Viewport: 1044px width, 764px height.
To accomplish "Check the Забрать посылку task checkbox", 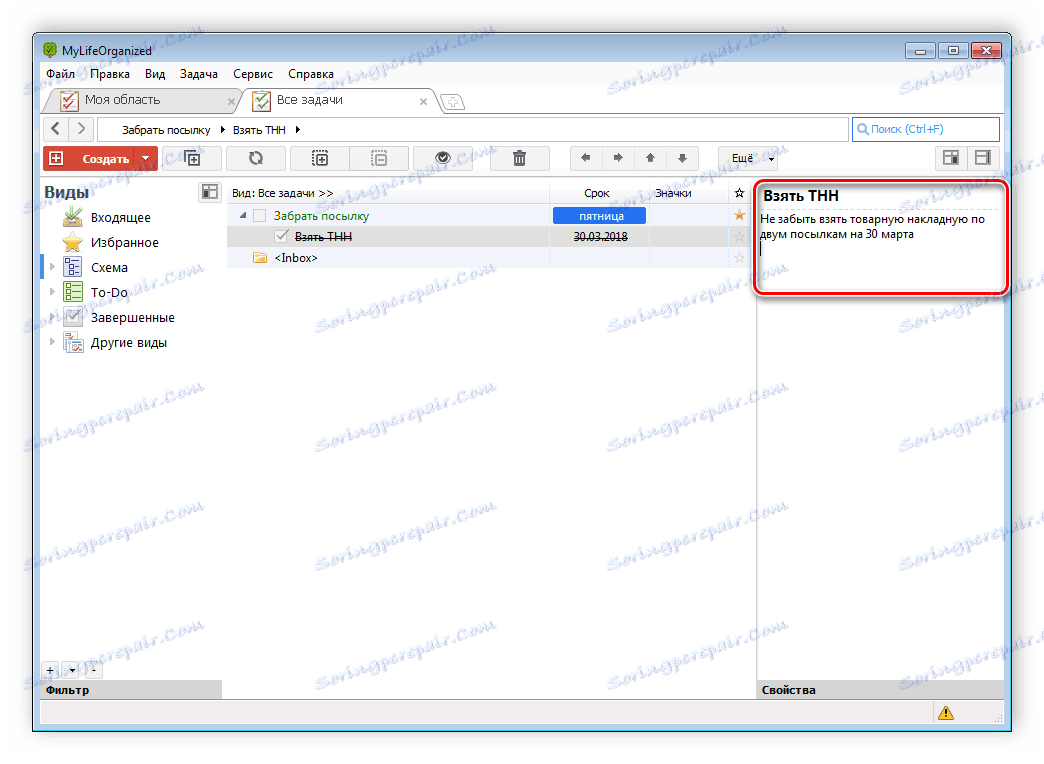I will point(260,215).
